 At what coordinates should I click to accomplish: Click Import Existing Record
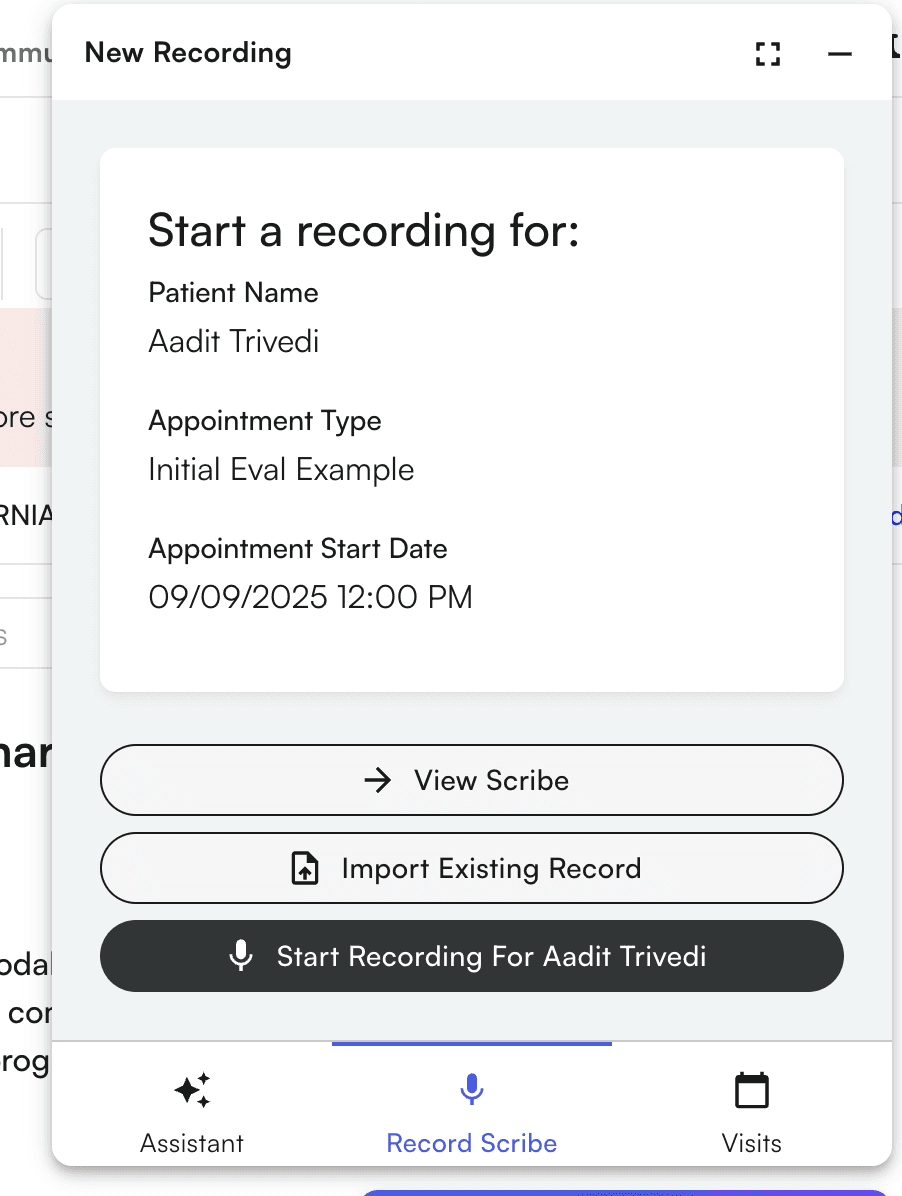tap(471, 868)
